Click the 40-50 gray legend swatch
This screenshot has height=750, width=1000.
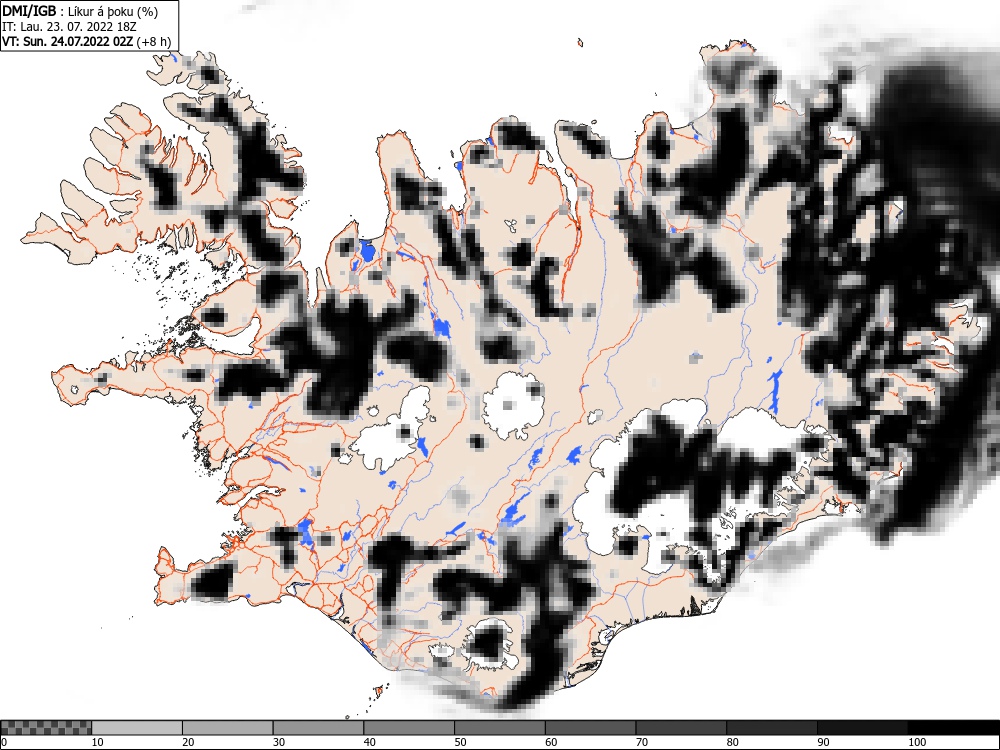[409, 728]
